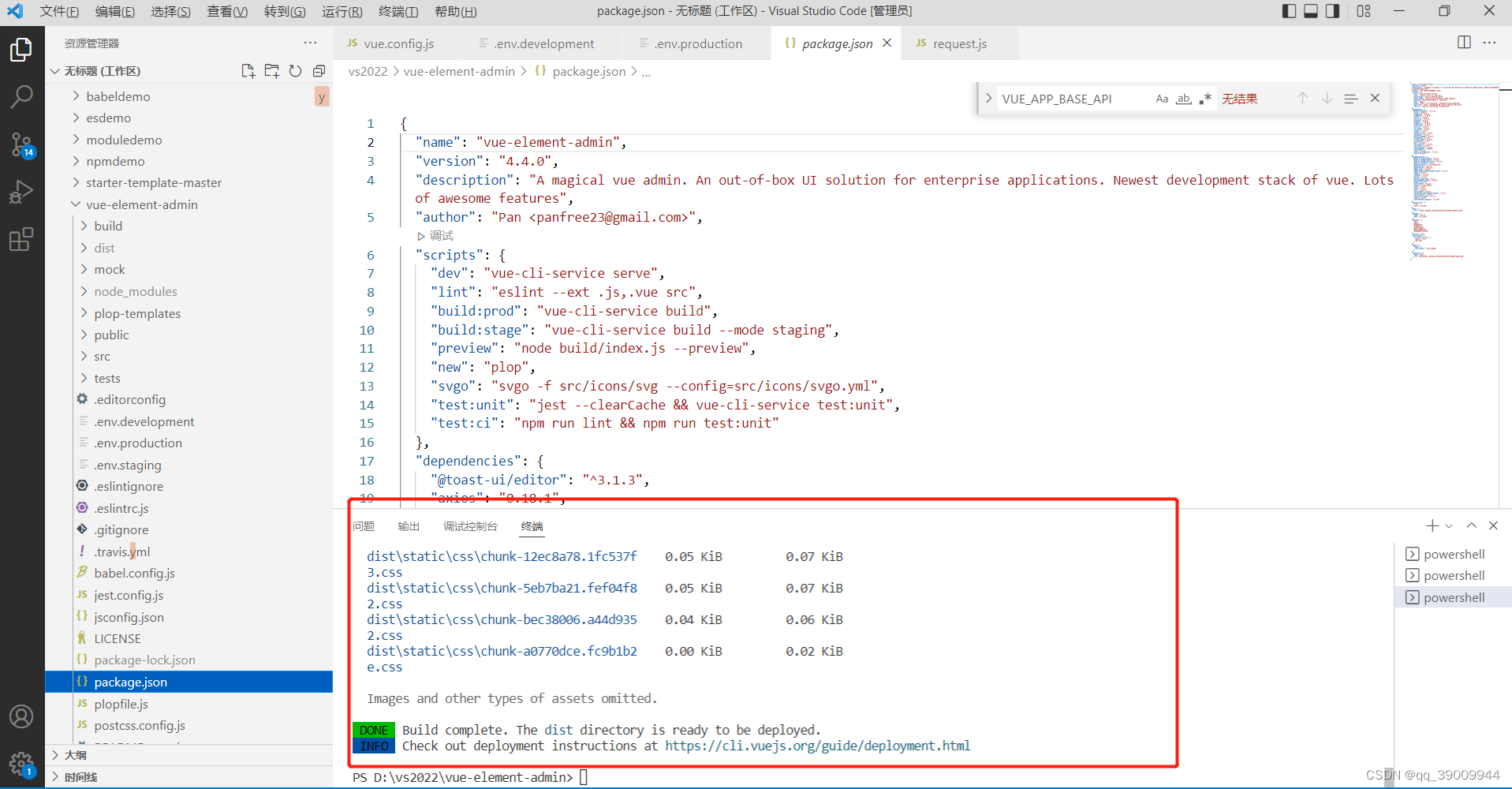This screenshot has width=1512, height=789.
Task: Open jsconfig.json in file tree
Action: point(129,617)
